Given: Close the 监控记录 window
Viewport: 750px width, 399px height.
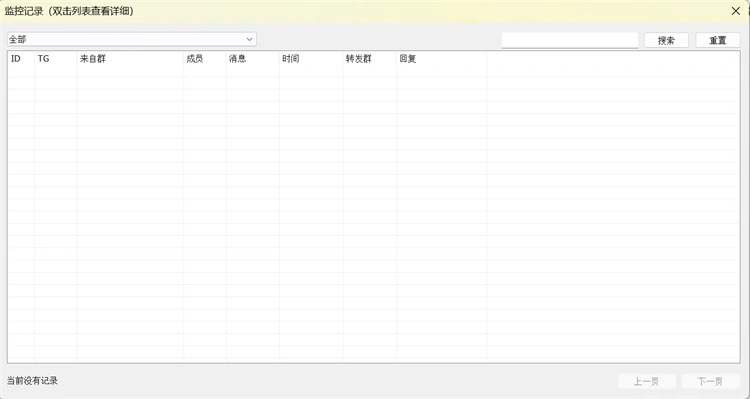Looking at the screenshot, I should point(736,11).
